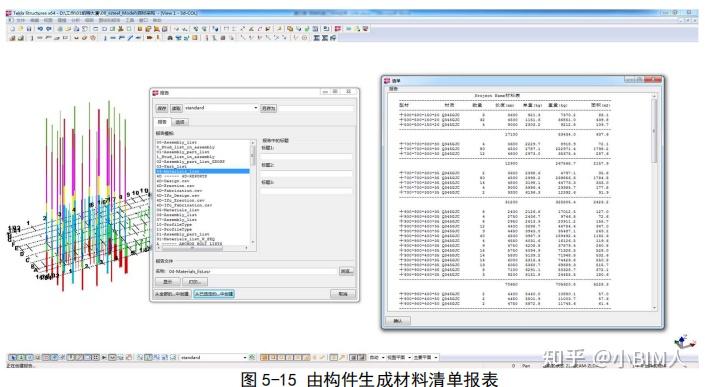
Task: Click the red Tekla report icon in the top toolbar
Action: pos(337,29)
